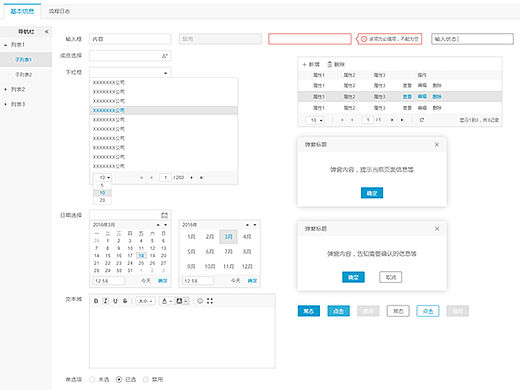Click blue 查看 link in highlighted table row
This screenshot has height=390, width=520.
[407, 97]
